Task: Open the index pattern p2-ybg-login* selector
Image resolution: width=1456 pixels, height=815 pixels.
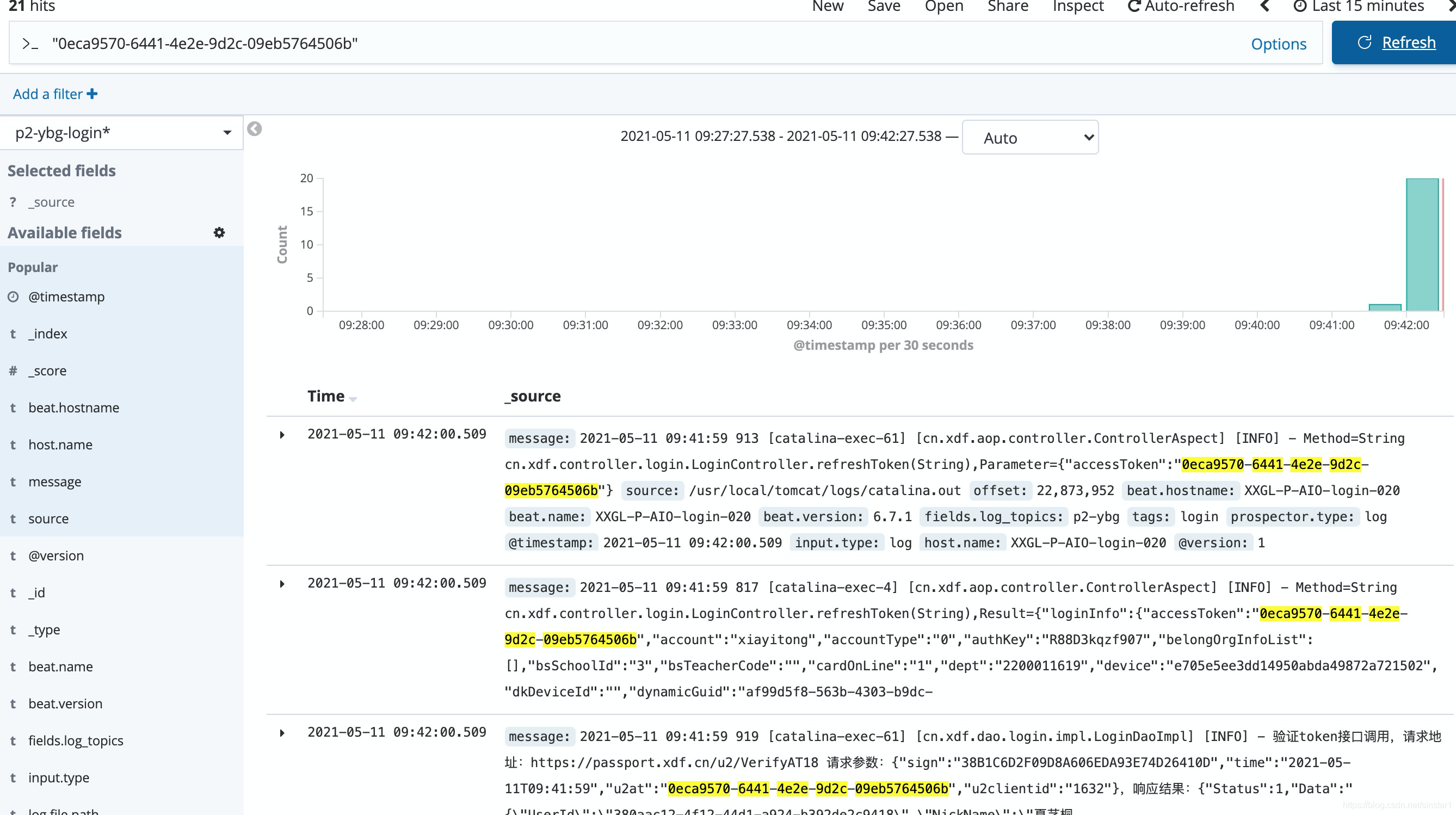Action: 120,131
